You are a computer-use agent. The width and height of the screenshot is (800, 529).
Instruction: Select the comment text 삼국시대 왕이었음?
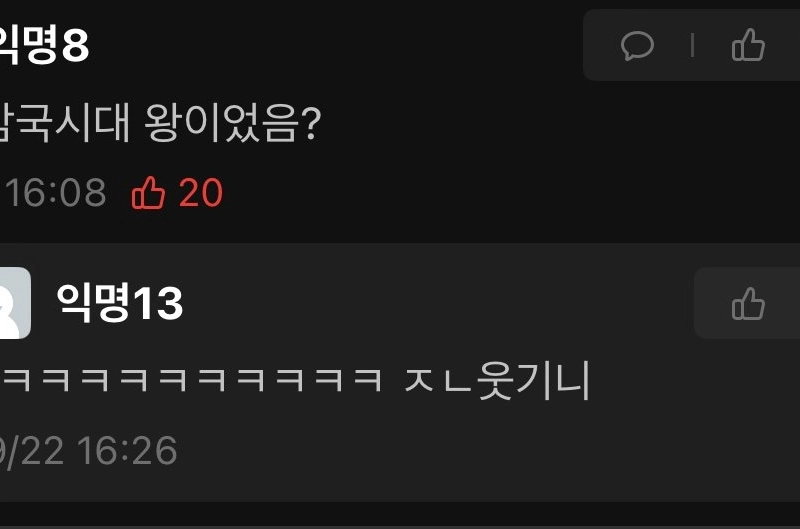160,123
